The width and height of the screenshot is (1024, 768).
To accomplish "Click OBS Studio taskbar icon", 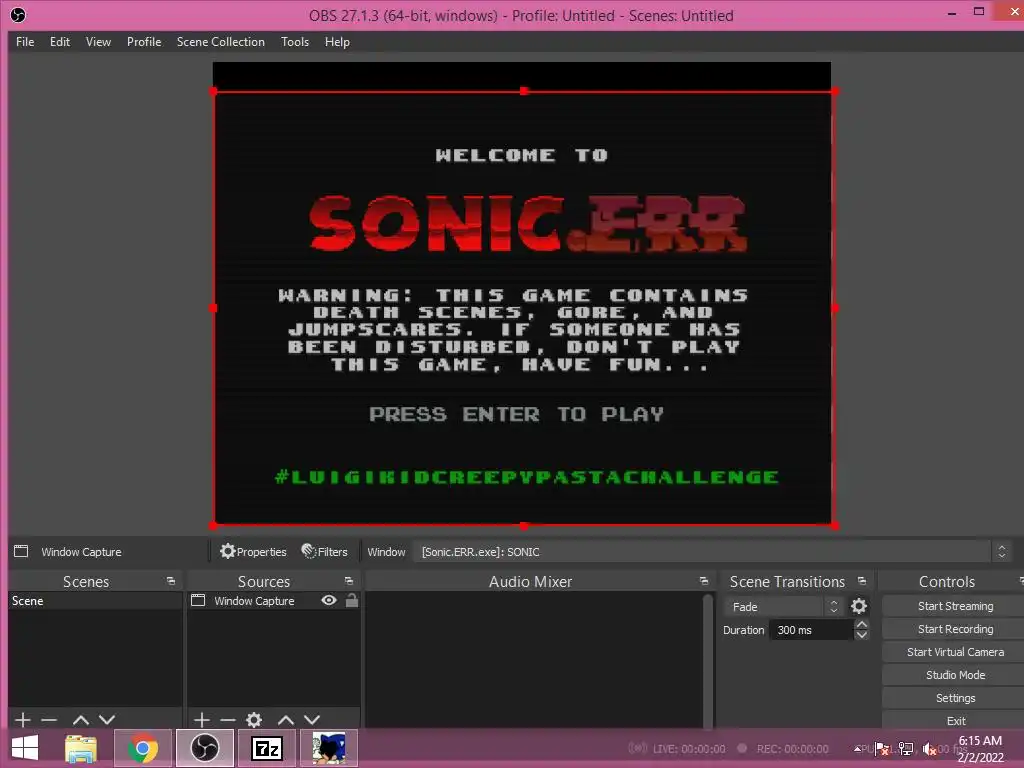I will [x=204, y=748].
